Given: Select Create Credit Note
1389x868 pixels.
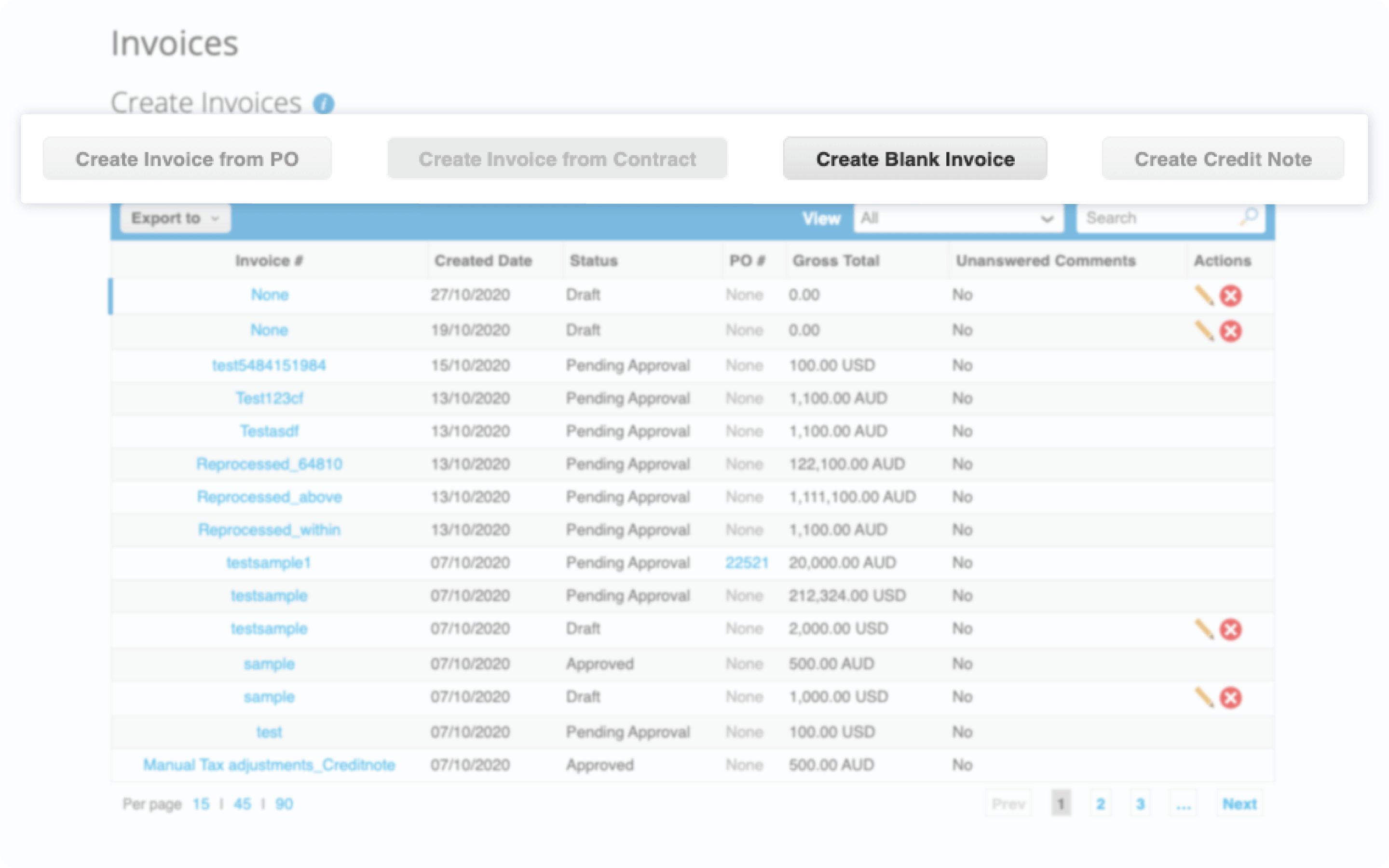Looking at the screenshot, I should (1223, 159).
